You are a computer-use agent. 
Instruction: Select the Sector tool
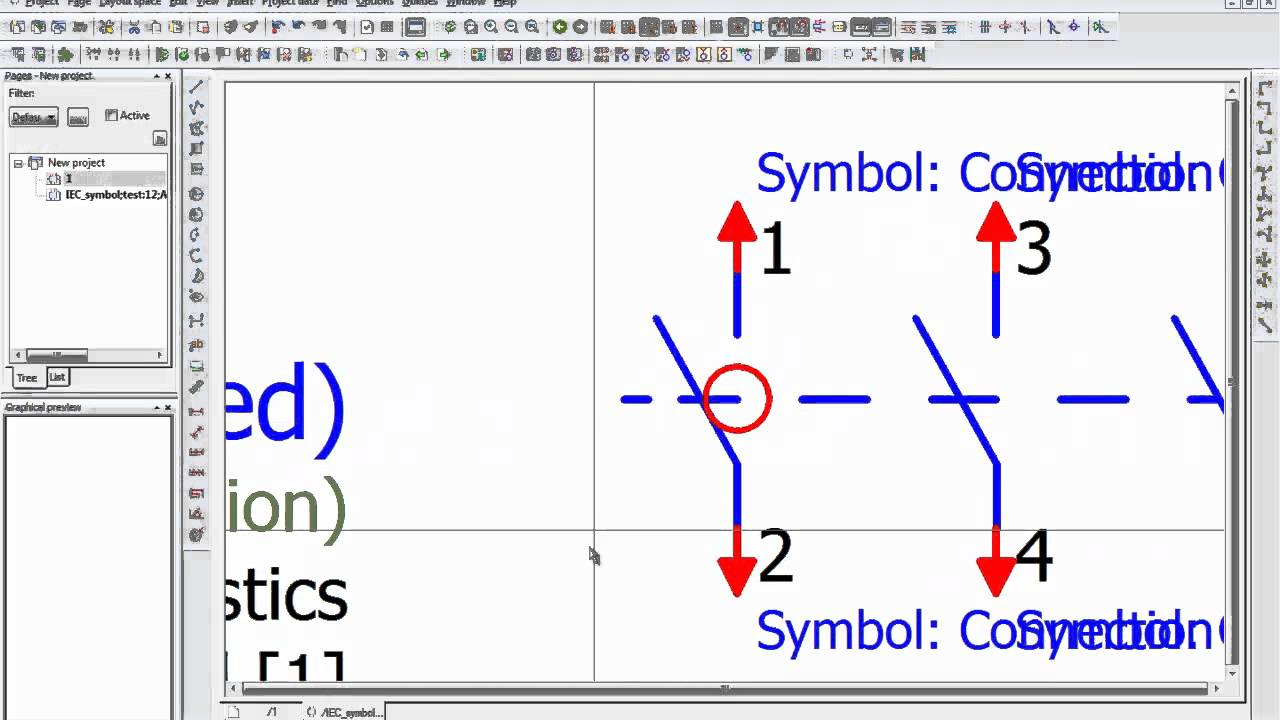(x=197, y=276)
